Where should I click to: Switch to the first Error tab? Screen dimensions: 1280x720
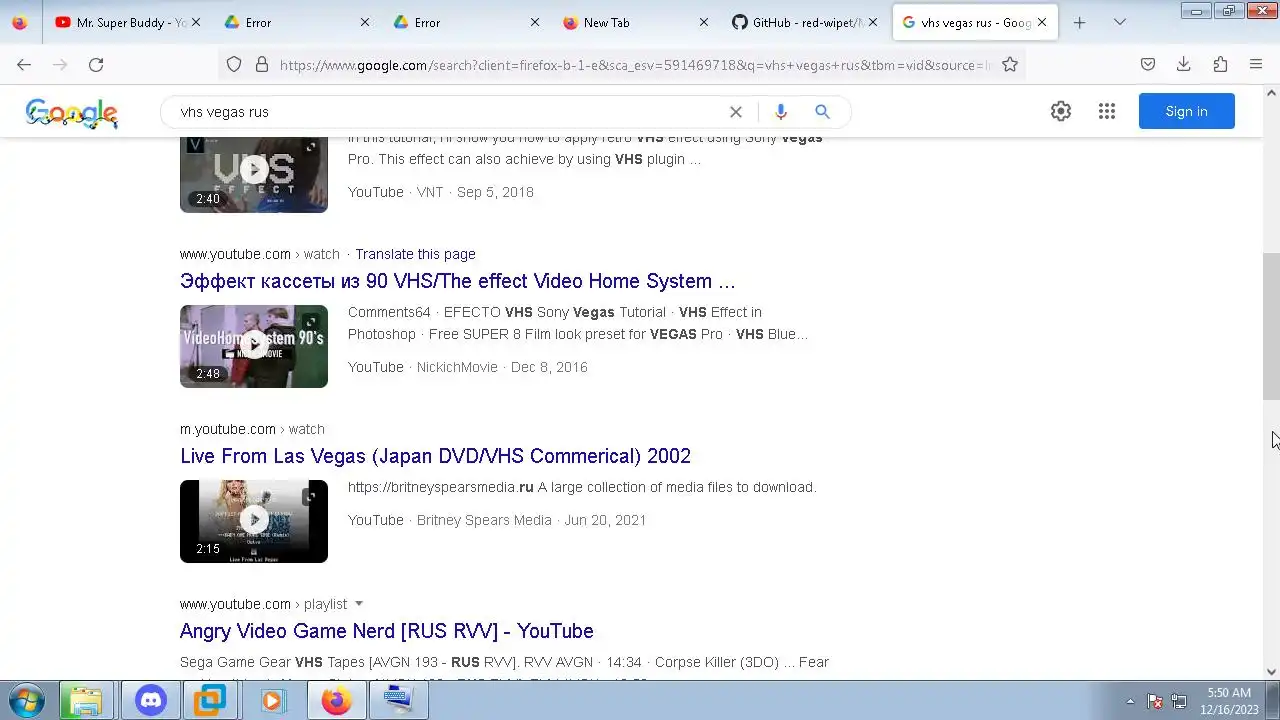(296, 22)
